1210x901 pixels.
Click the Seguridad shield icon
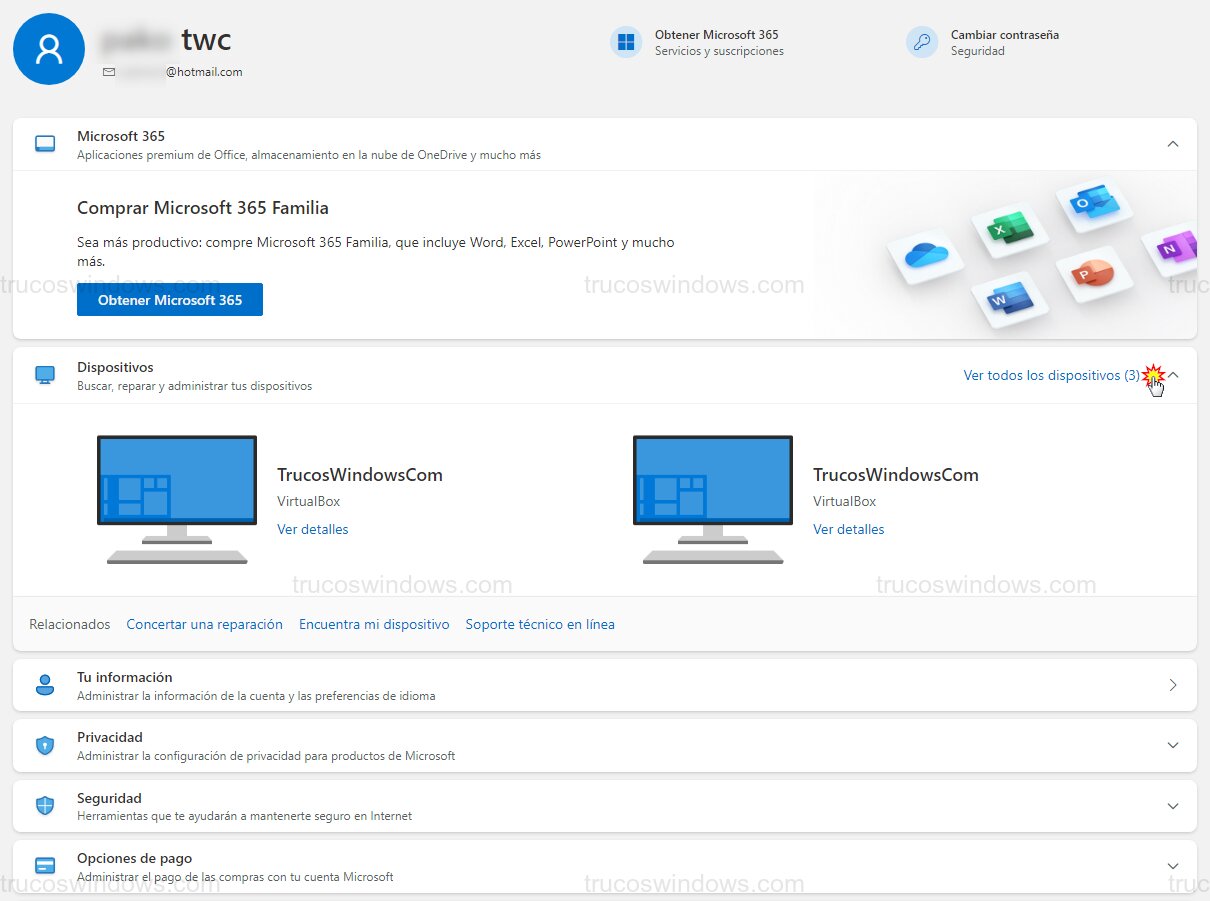(44, 805)
